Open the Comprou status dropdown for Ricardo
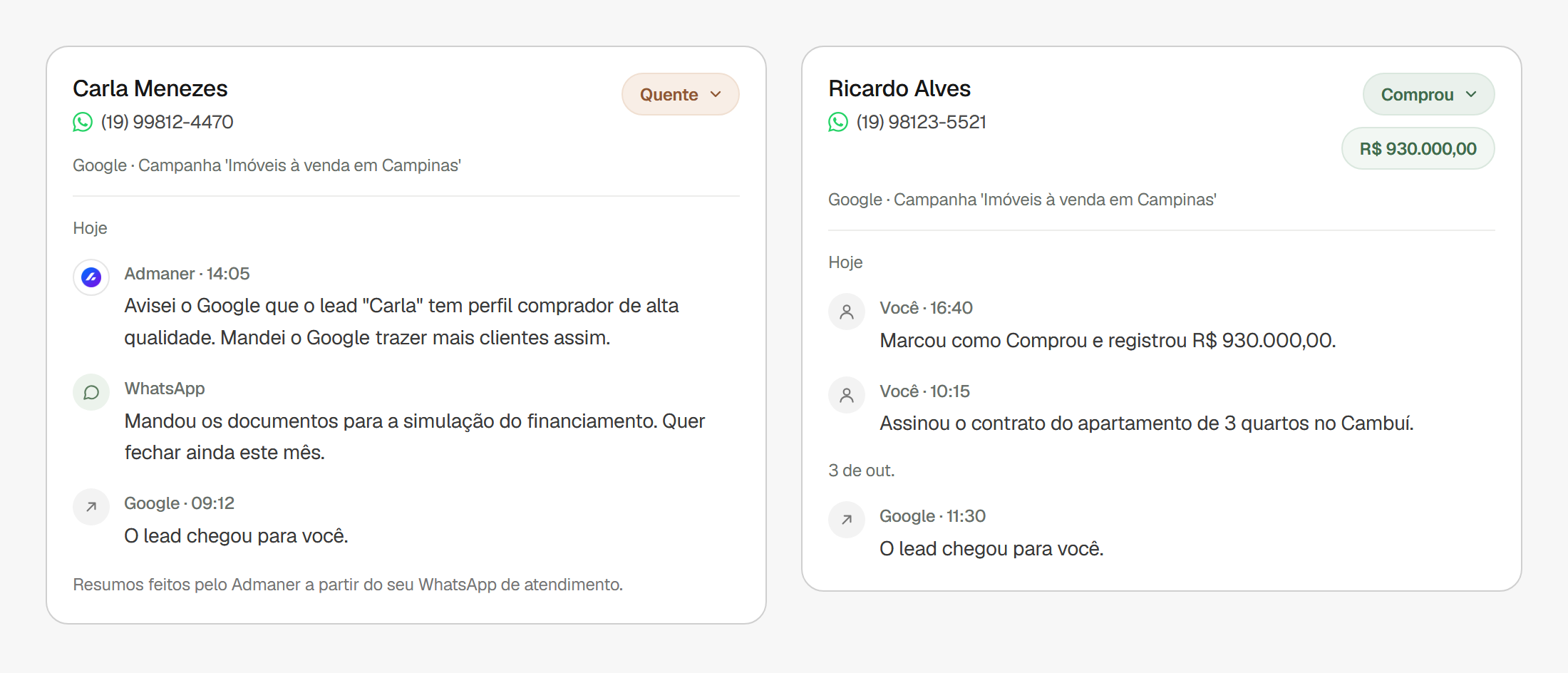The width and height of the screenshot is (1568, 673). 1428,94
